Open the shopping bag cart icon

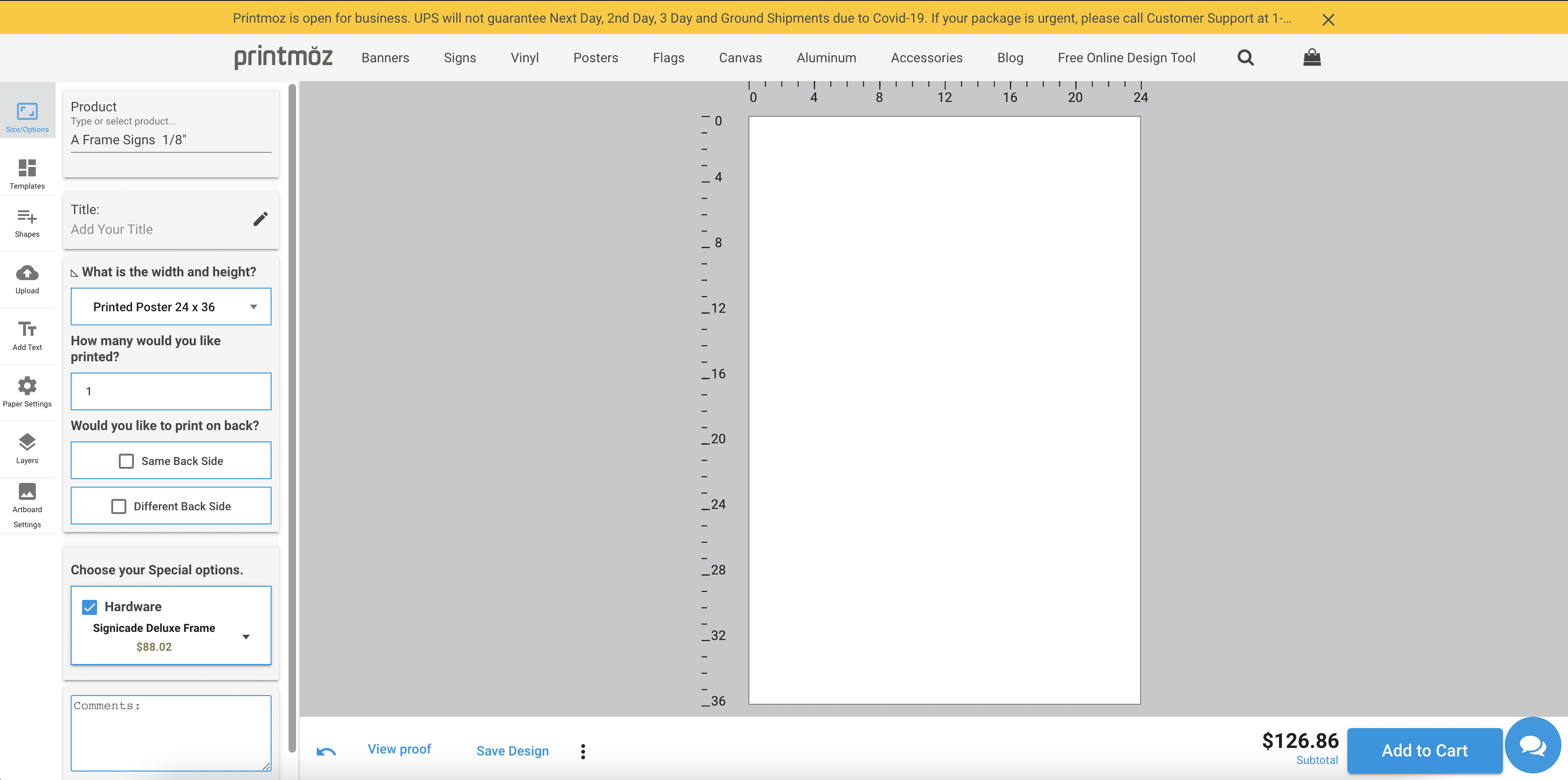coord(1312,58)
